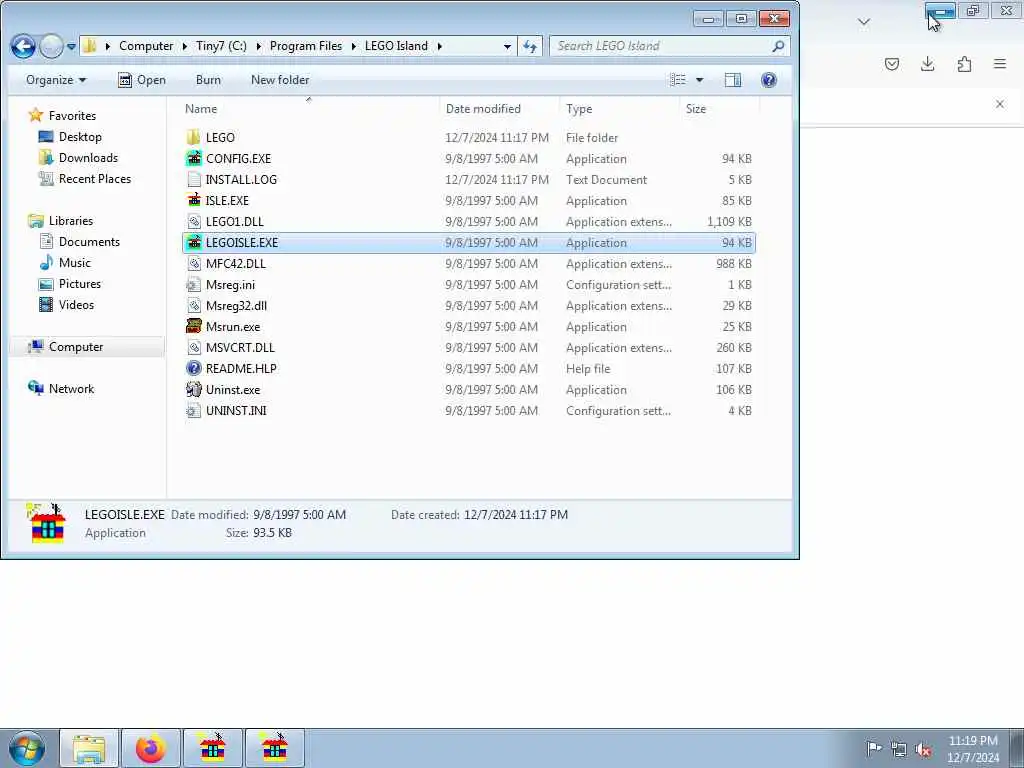The image size is (1024, 768).
Task: Click the Windows Explorer taskbar icon
Action: [x=89, y=748]
